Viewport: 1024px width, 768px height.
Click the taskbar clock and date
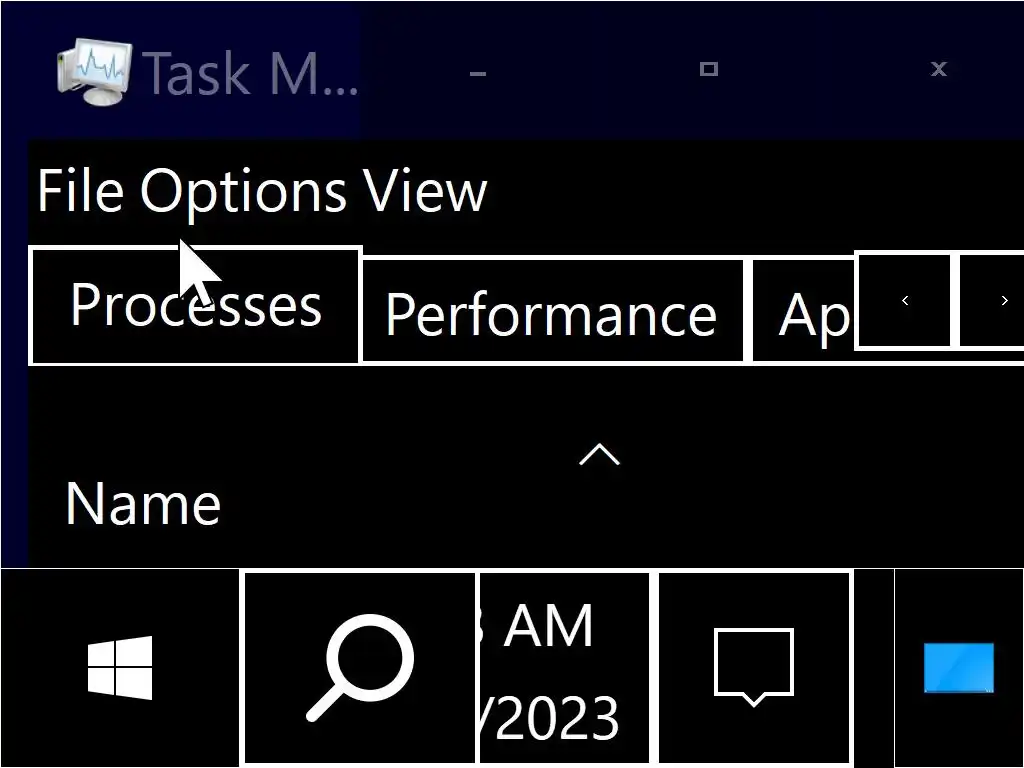tap(565, 669)
